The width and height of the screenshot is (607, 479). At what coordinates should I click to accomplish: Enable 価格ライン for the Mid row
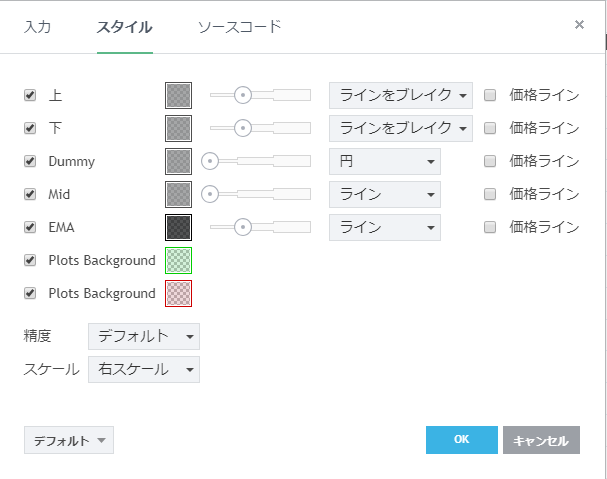(x=490, y=195)
